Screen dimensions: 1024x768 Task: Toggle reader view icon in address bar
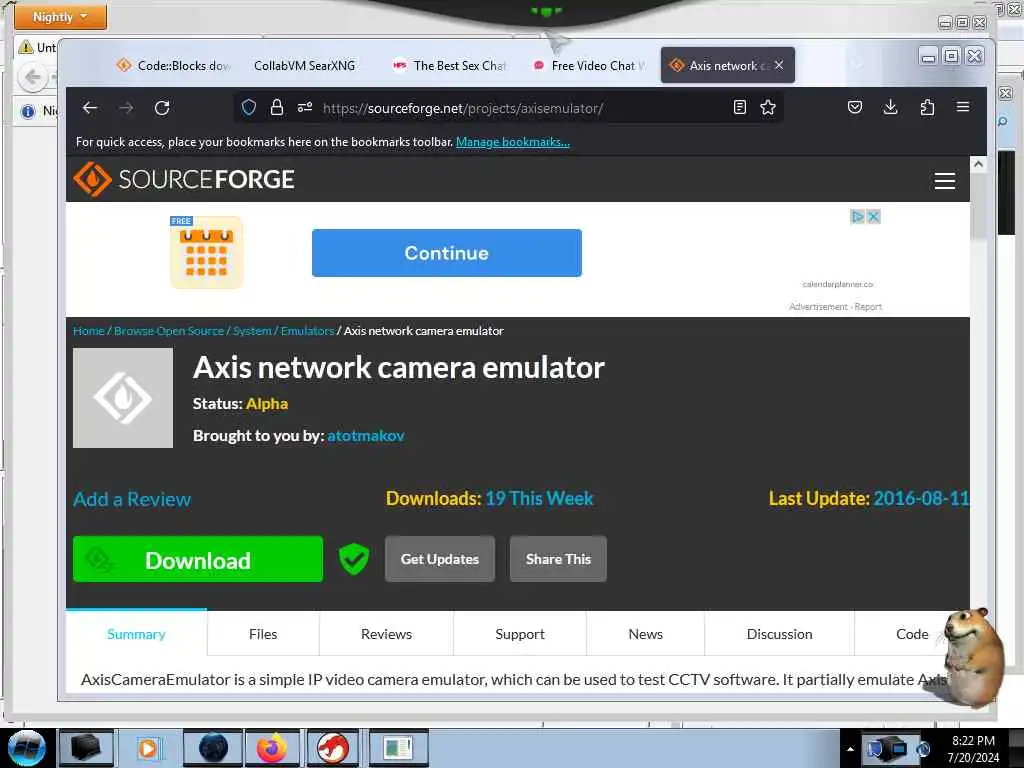[739, 108]
